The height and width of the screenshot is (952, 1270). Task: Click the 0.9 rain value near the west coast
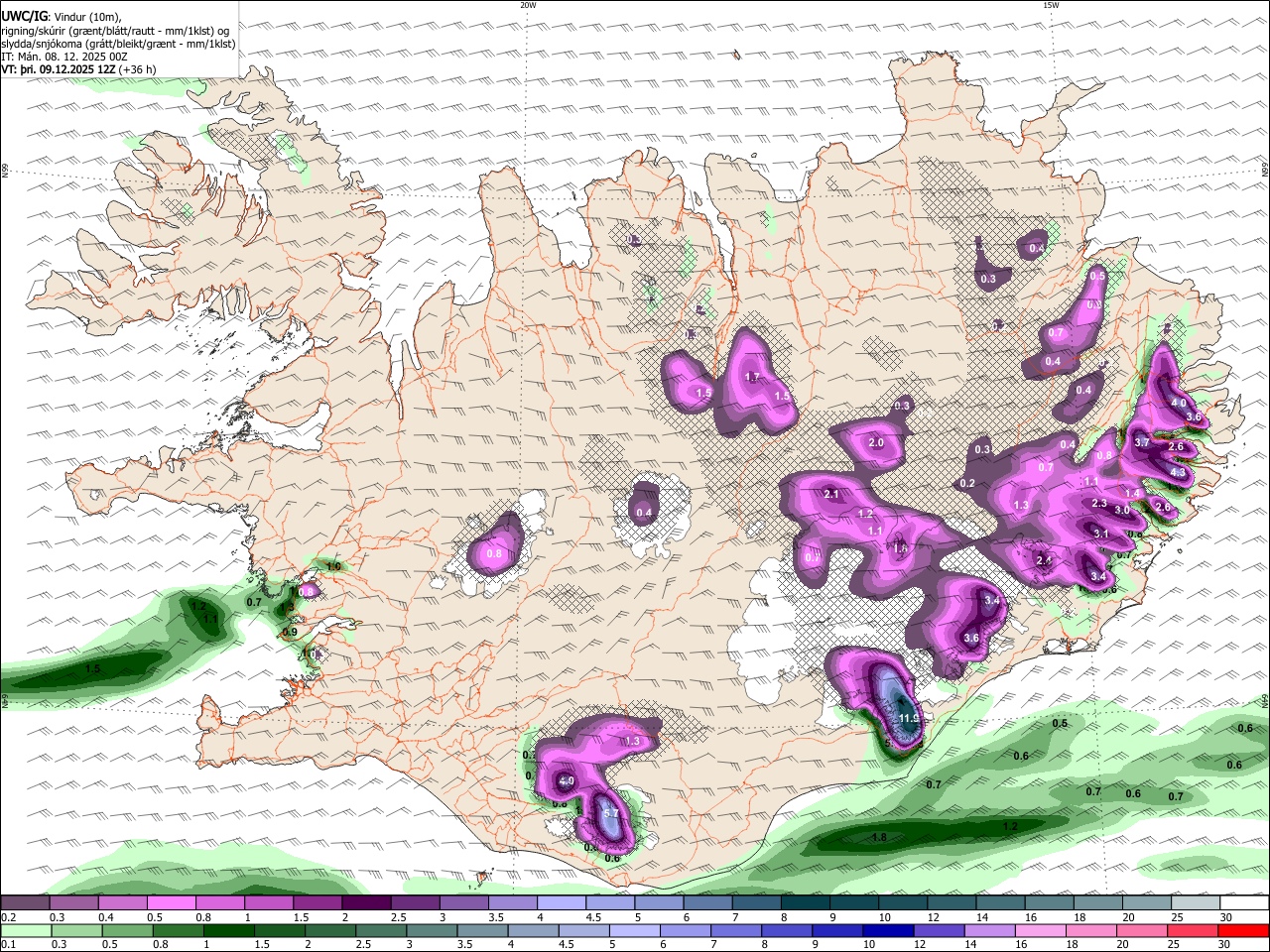click(290, 632)
